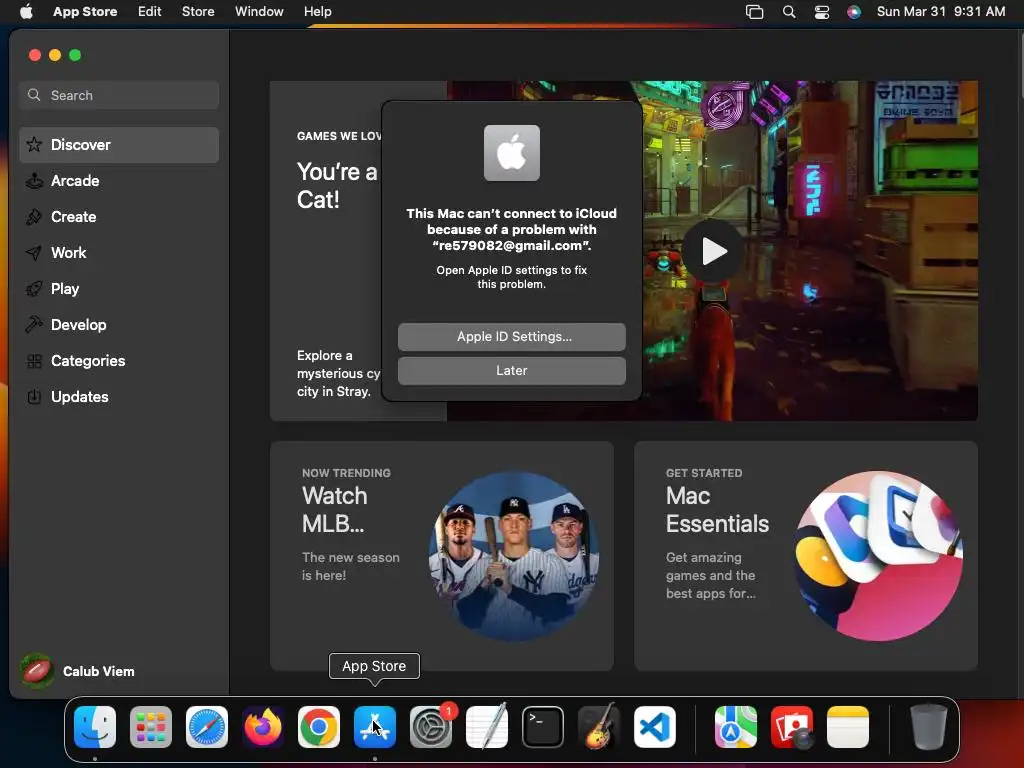Image resolution: width=1024 pixels, height=768 pixels.
Task: Open the Apple menu
Action: coord(26,11)
